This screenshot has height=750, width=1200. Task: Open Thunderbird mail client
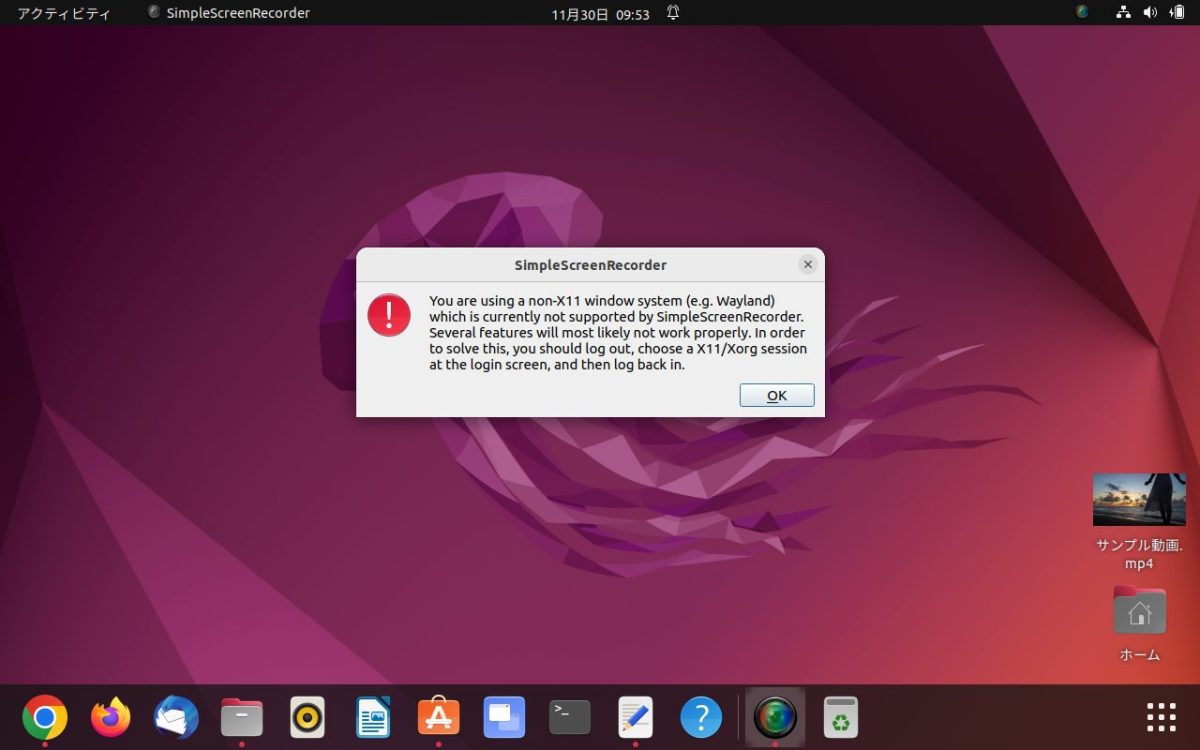(x=176, y=716)
